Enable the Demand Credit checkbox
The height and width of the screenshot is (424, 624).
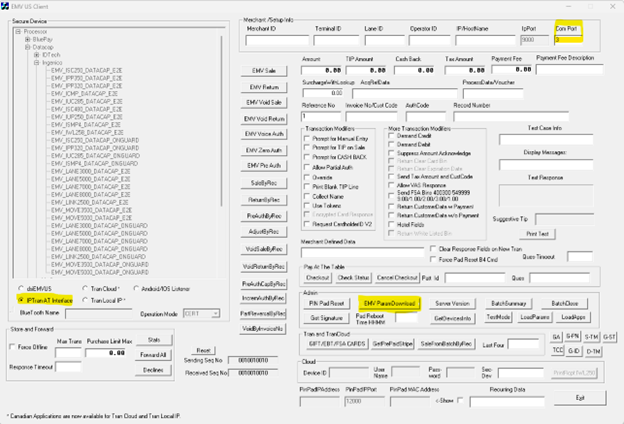click(x=391, y=136)
